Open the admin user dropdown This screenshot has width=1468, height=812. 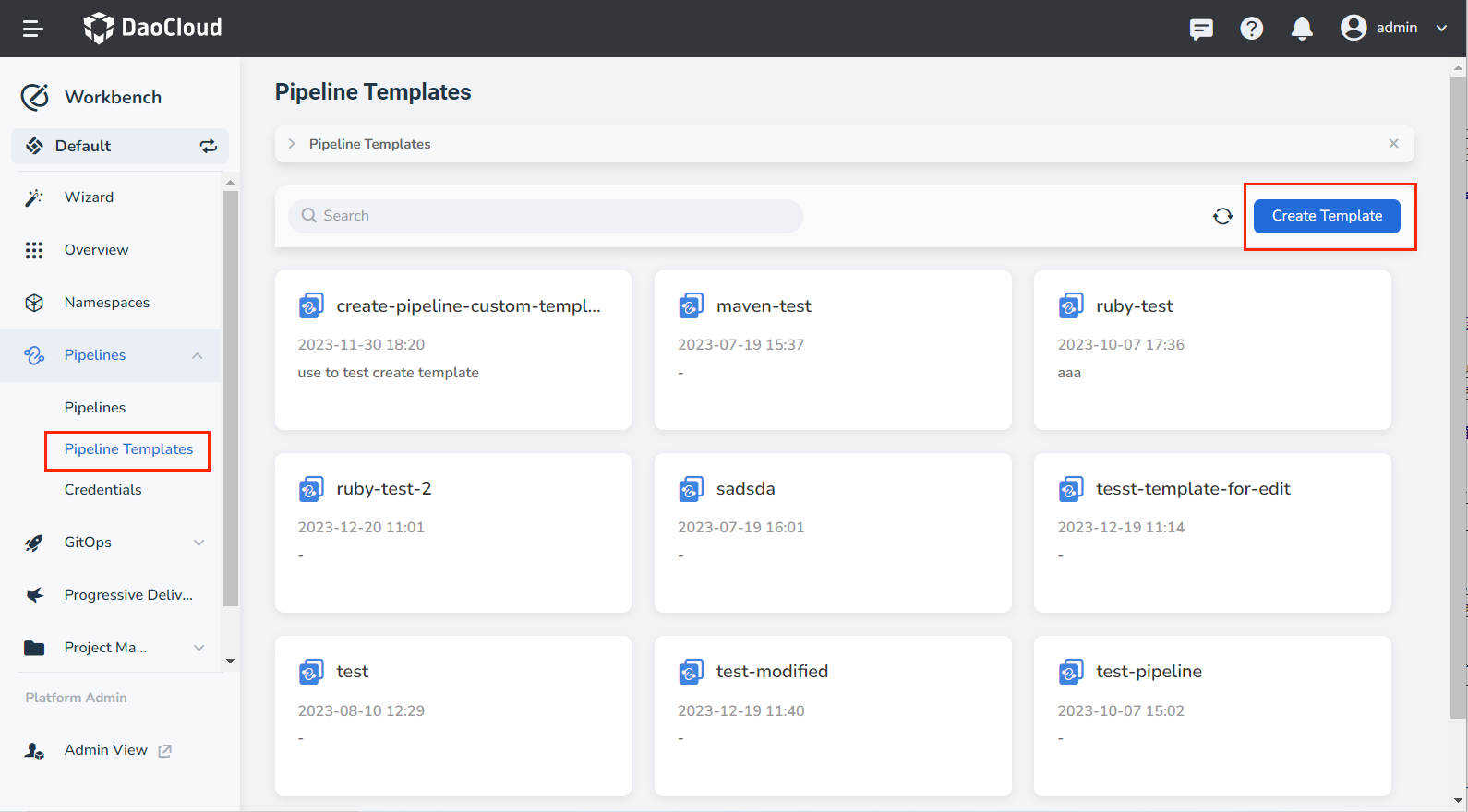pos(1394,28)
